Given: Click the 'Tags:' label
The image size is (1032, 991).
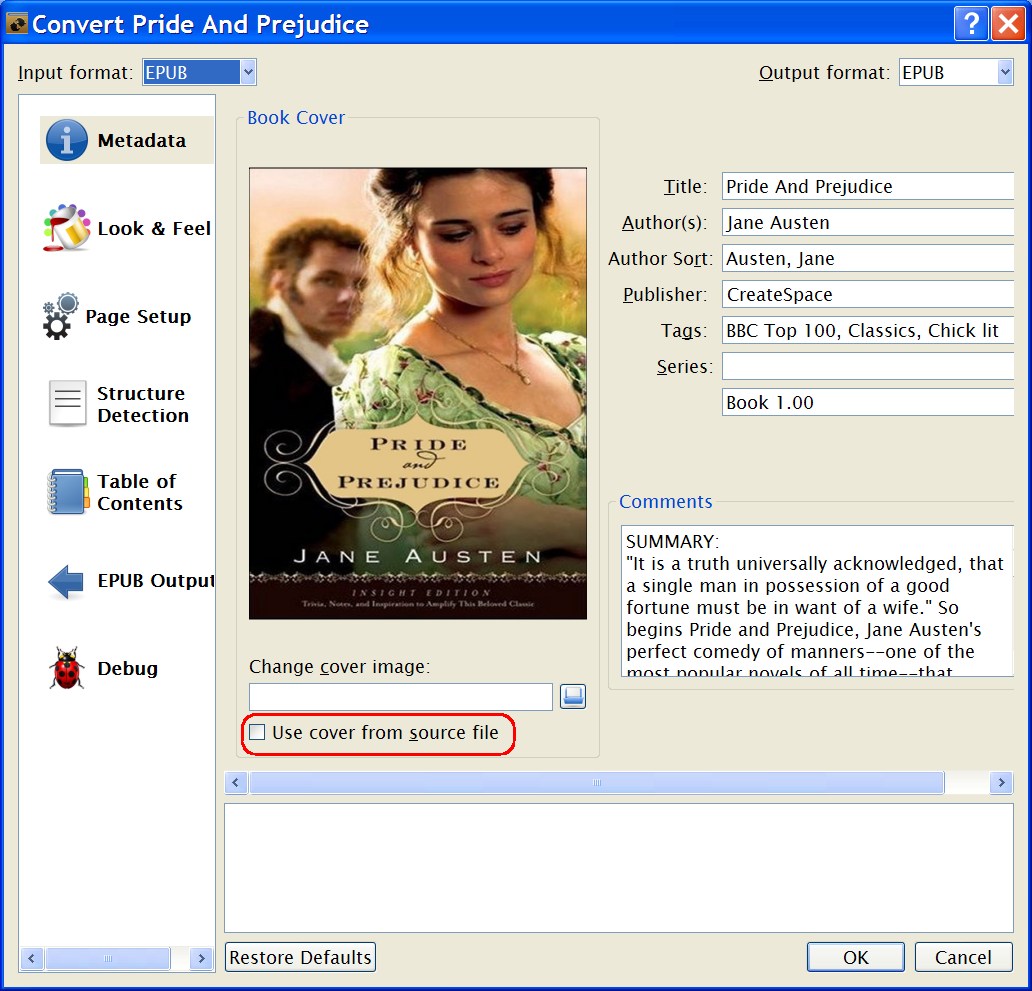Looking at the screenshot, I should (684, 330).
